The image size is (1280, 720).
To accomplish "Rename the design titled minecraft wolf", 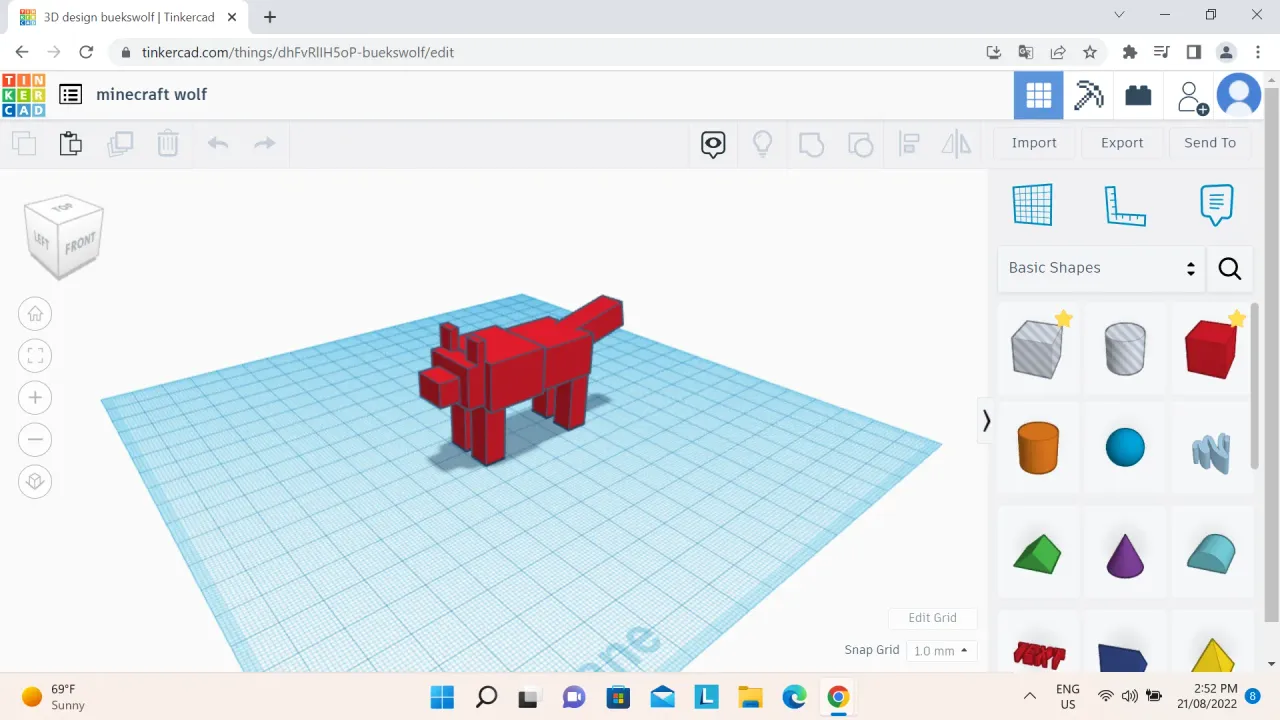I will [x=152, y=94].
